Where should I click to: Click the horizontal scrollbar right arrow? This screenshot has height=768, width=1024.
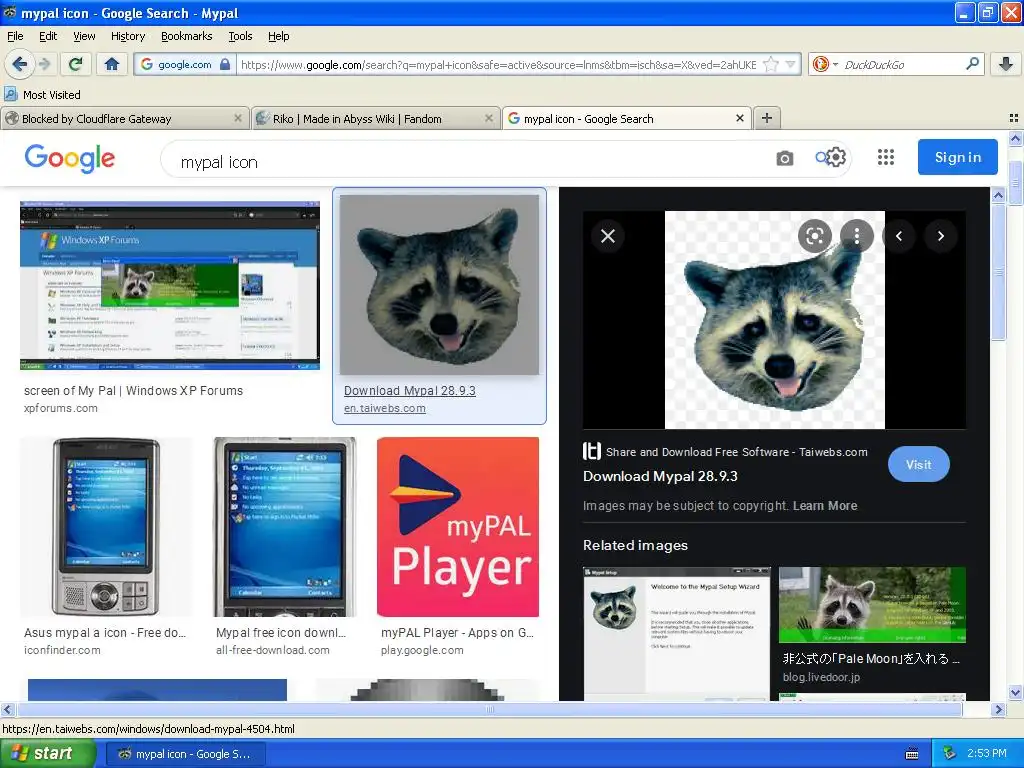point(998,709)
